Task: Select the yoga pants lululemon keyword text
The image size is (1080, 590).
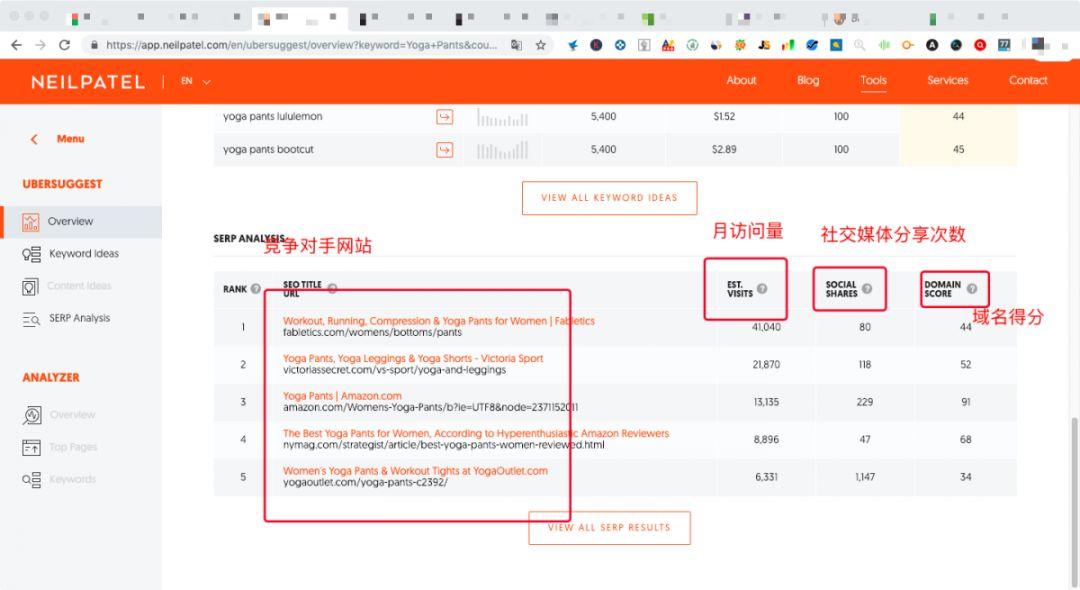Action: 273,116
